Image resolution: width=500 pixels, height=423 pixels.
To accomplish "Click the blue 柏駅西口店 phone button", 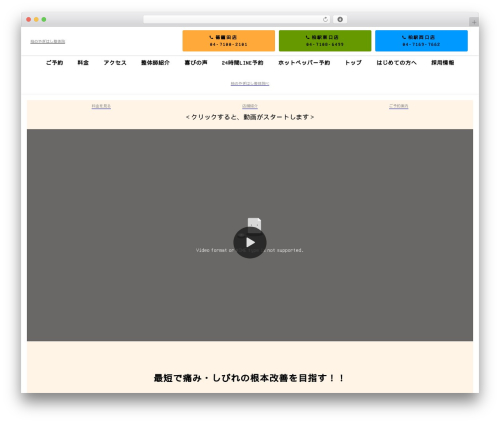I will coord(421,41).
